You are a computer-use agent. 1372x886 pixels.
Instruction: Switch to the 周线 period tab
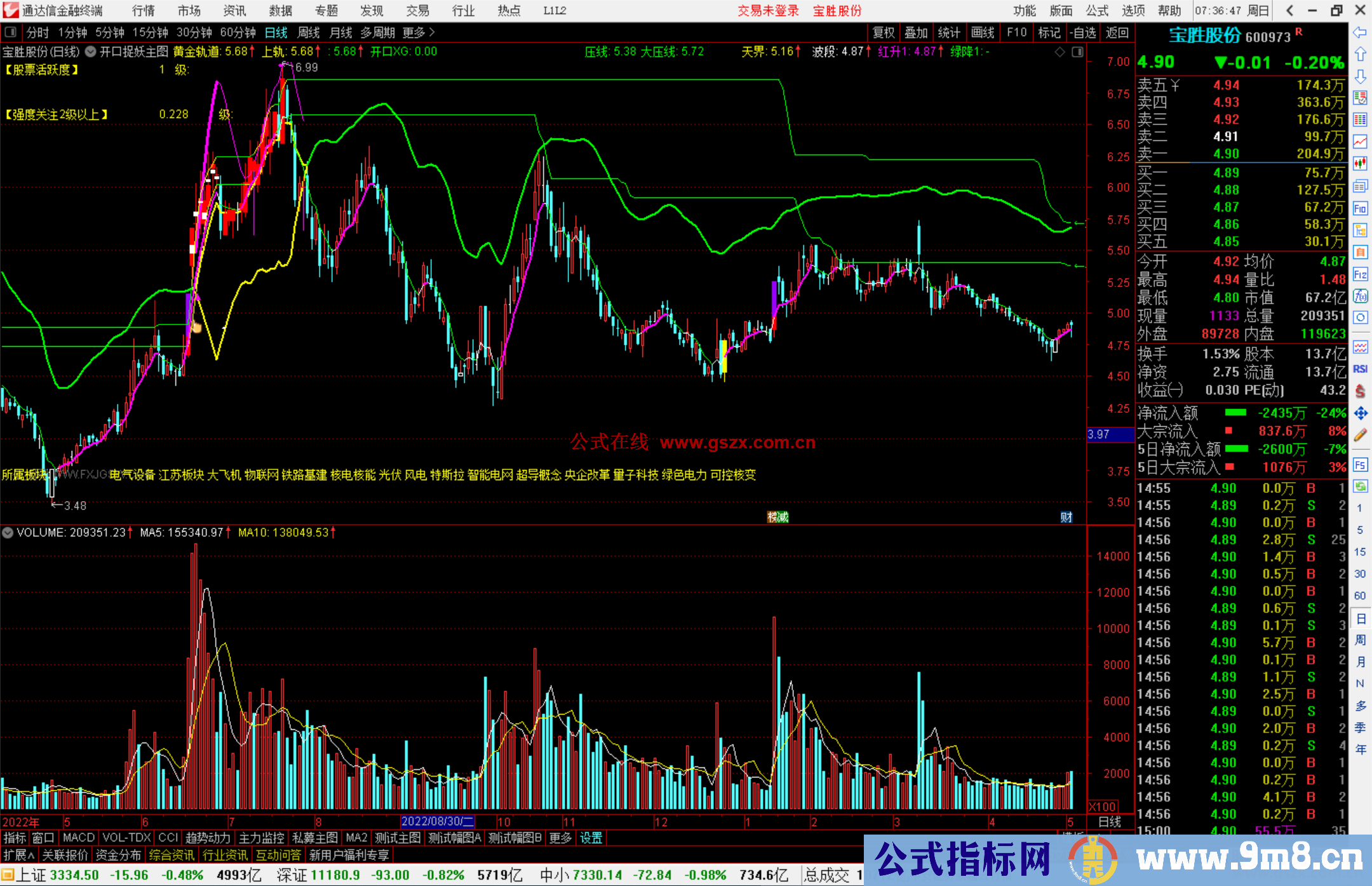click(309, 32)
